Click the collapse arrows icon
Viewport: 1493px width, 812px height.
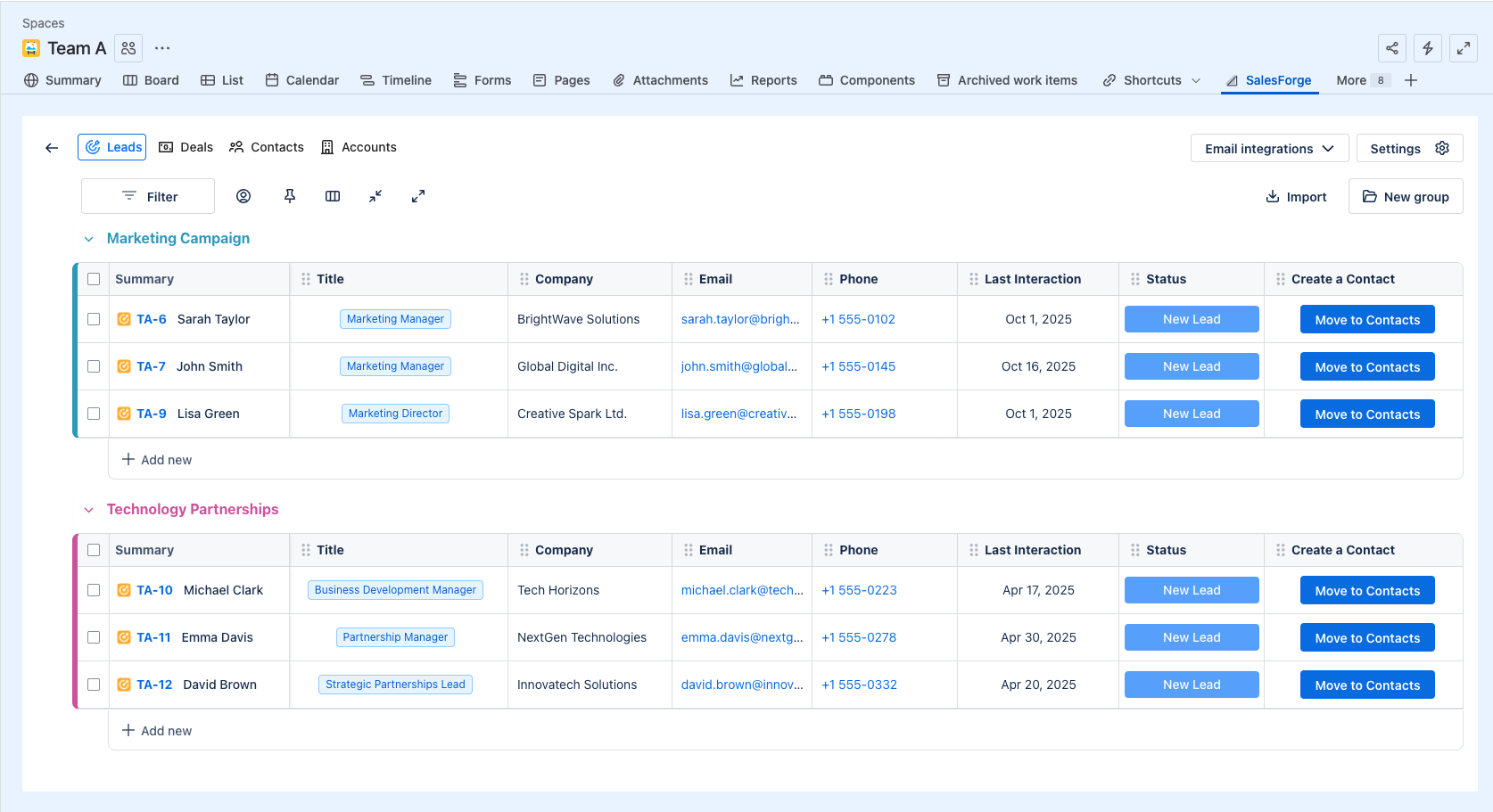(x=375, y=196)
